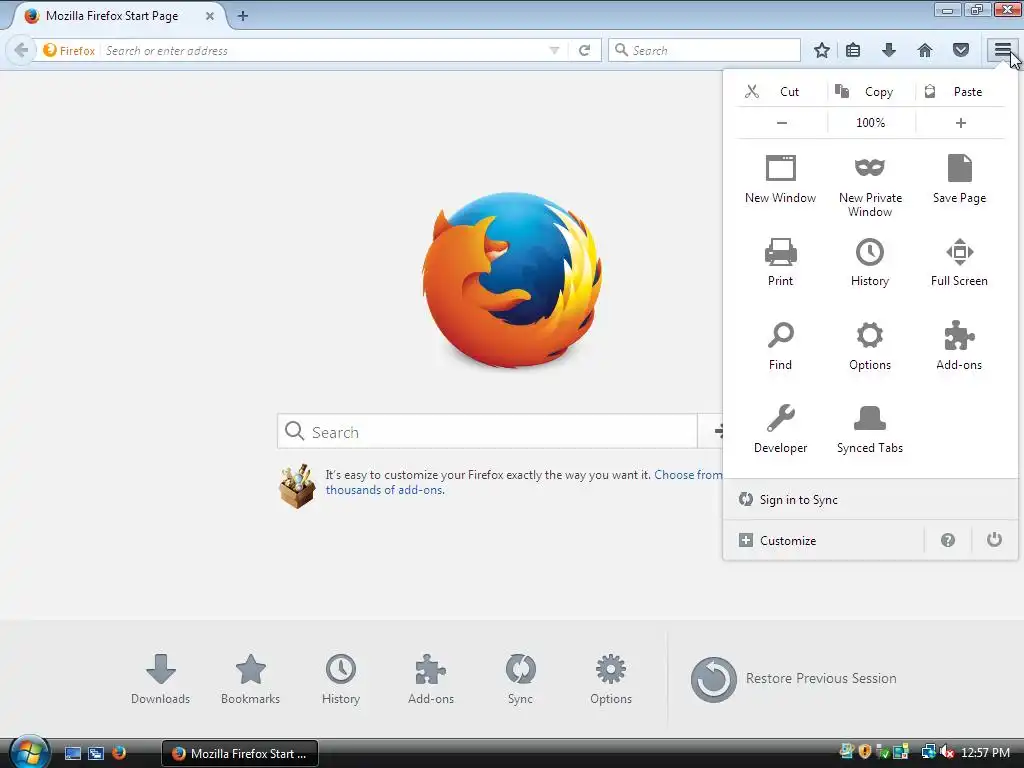Click Show Desktop in quick launch
This screenshot has height=768, width=1024.
click(72, 753)
